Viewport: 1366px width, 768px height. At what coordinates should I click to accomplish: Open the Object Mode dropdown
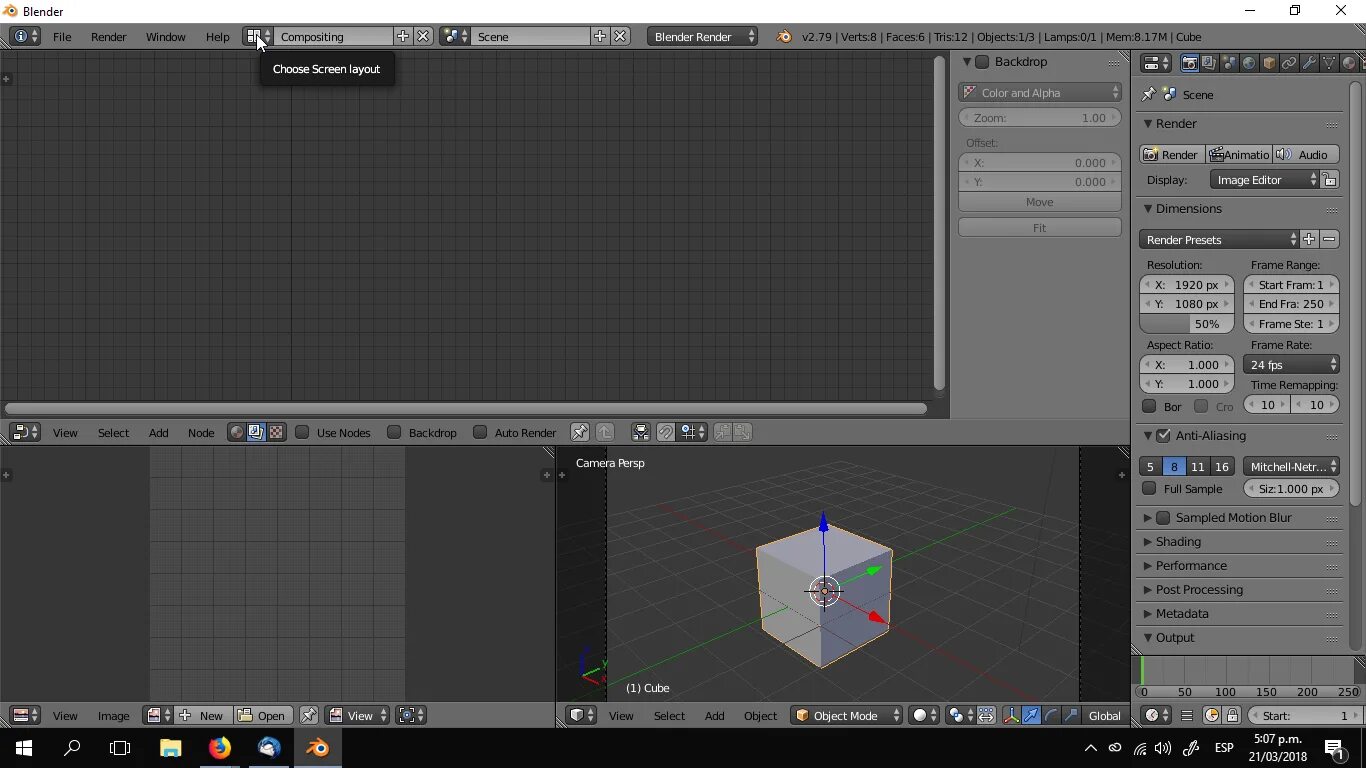click(847, 715)
